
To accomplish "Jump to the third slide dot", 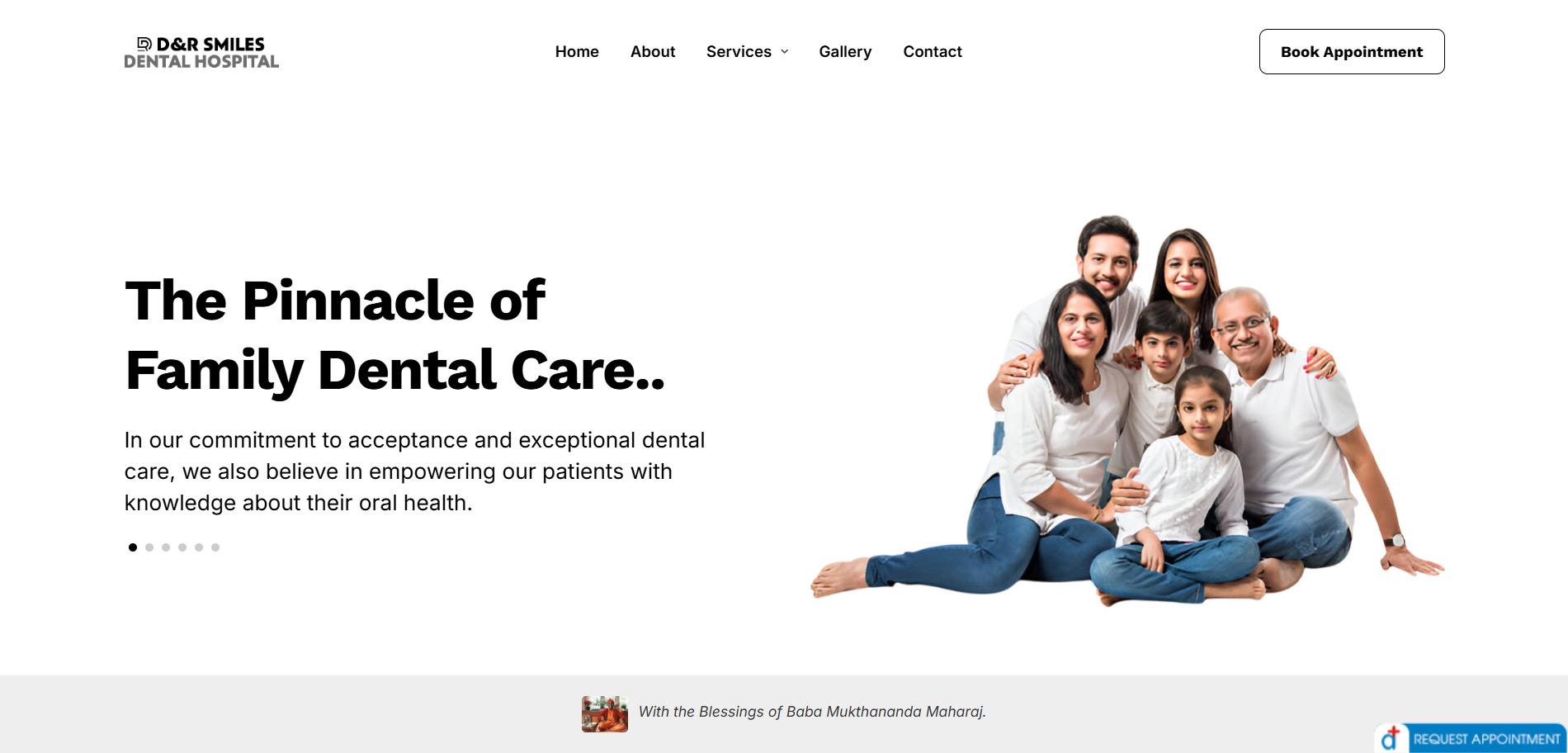I will point(166,547).
